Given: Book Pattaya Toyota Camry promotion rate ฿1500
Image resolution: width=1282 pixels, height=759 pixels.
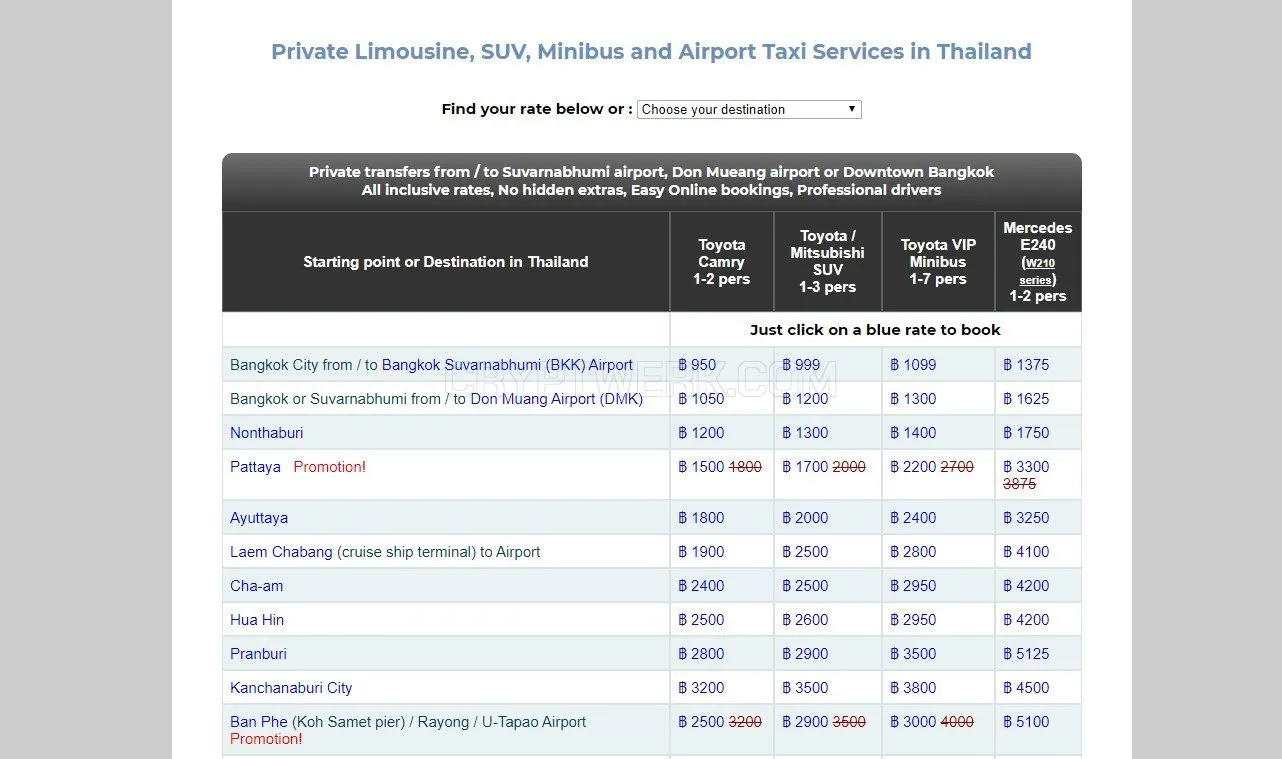Looking at the screenshot, I should [x=701, y=467].
